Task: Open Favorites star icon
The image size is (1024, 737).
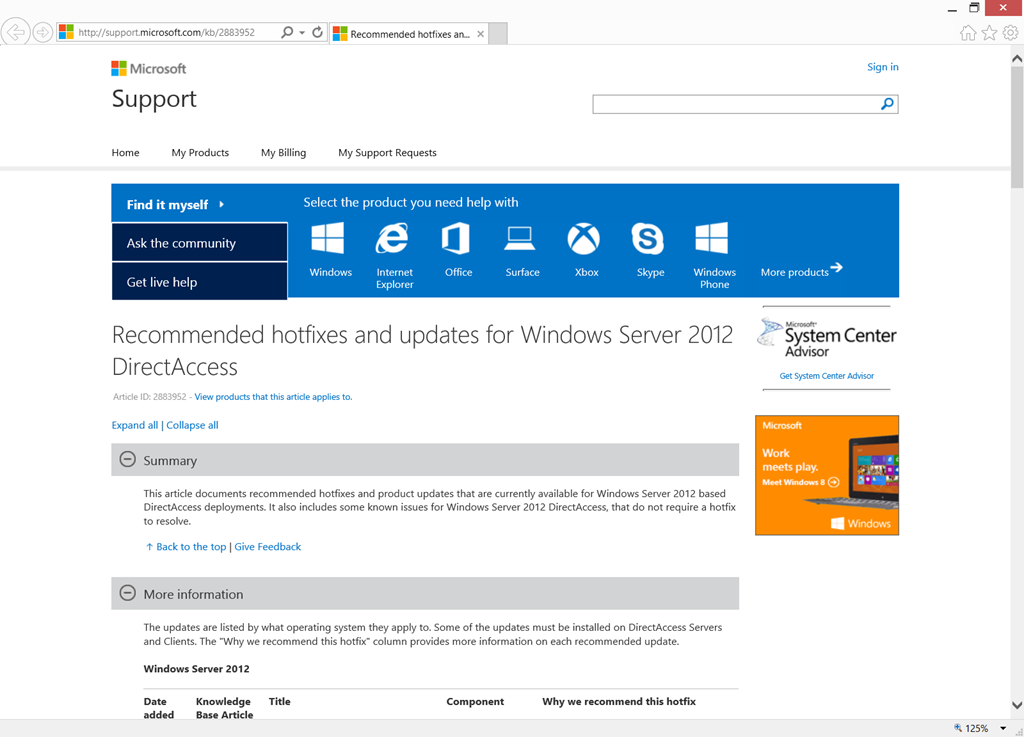Action: pyautogui.click(x=989, y=33)
